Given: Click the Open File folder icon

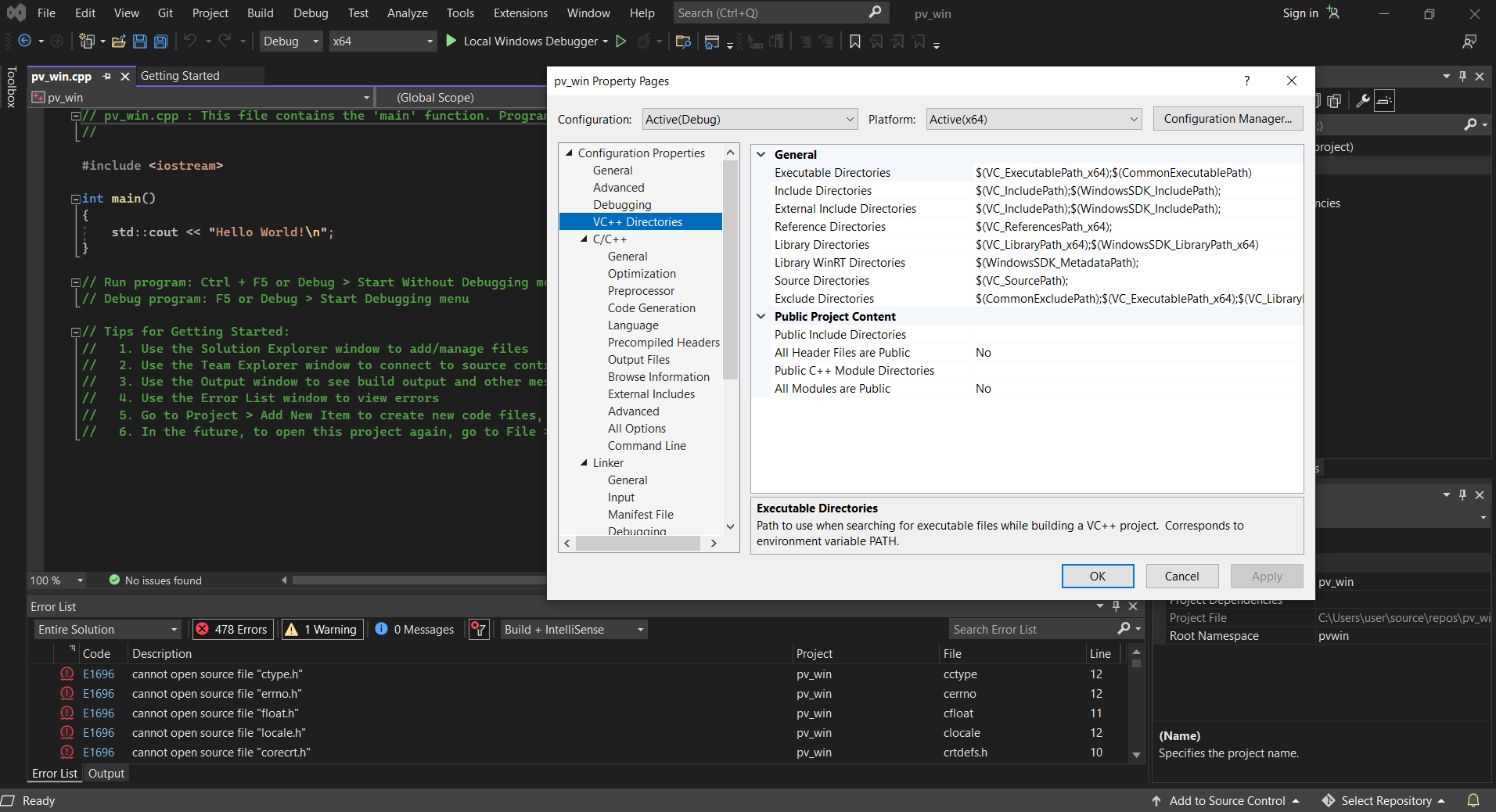Looking at the screenshot, I should (119, 41).
